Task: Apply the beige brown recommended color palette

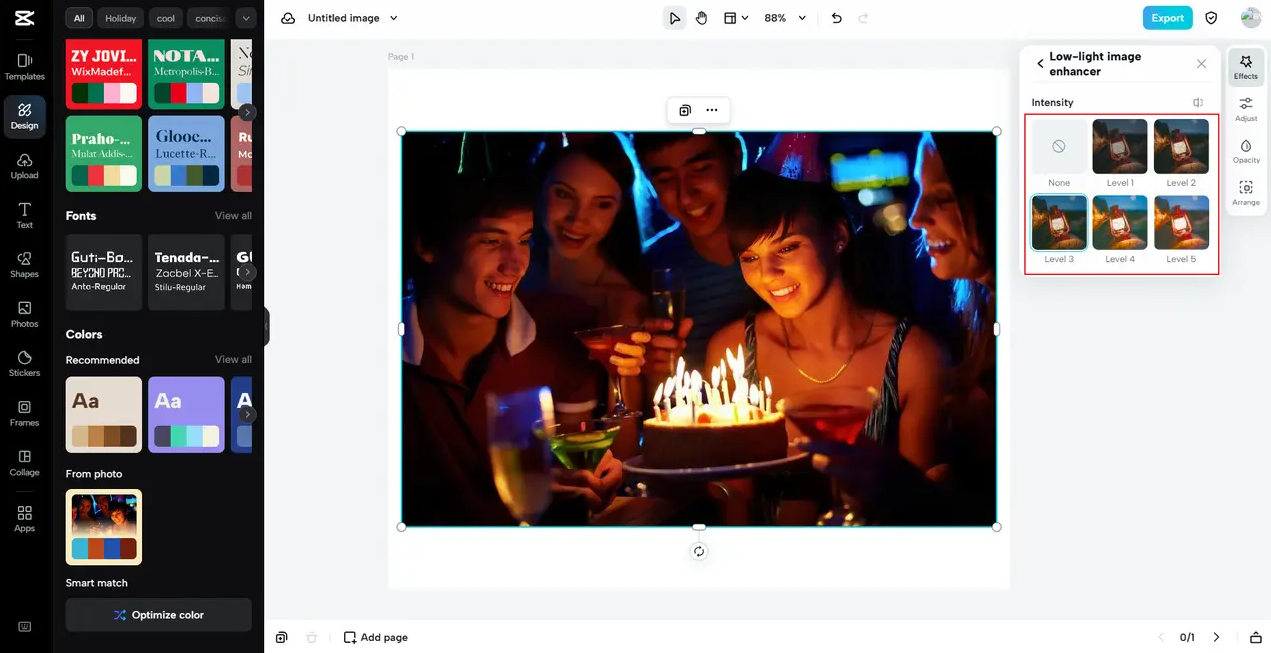Action: point(104,414)
